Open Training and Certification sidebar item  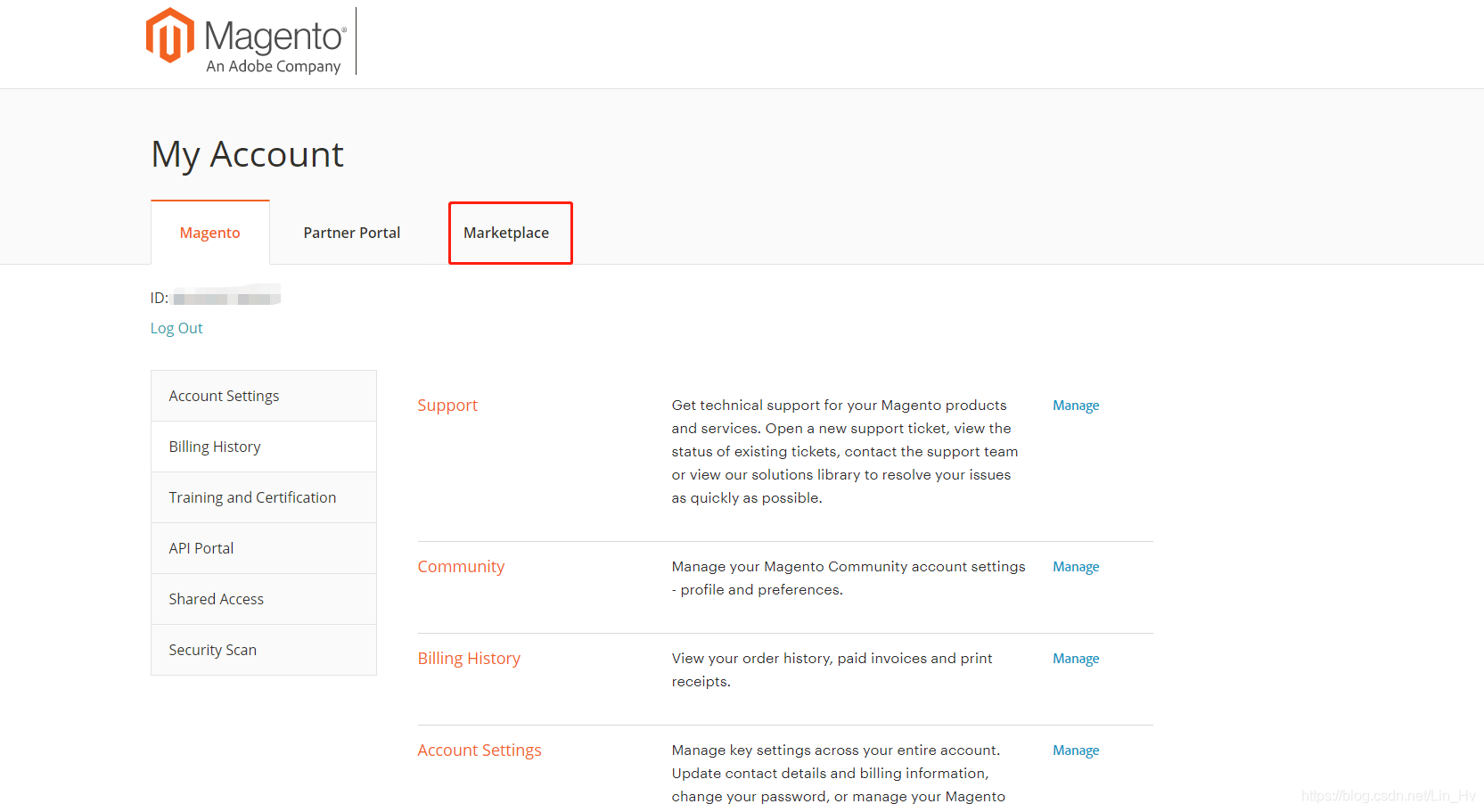(x=264, y=497)
